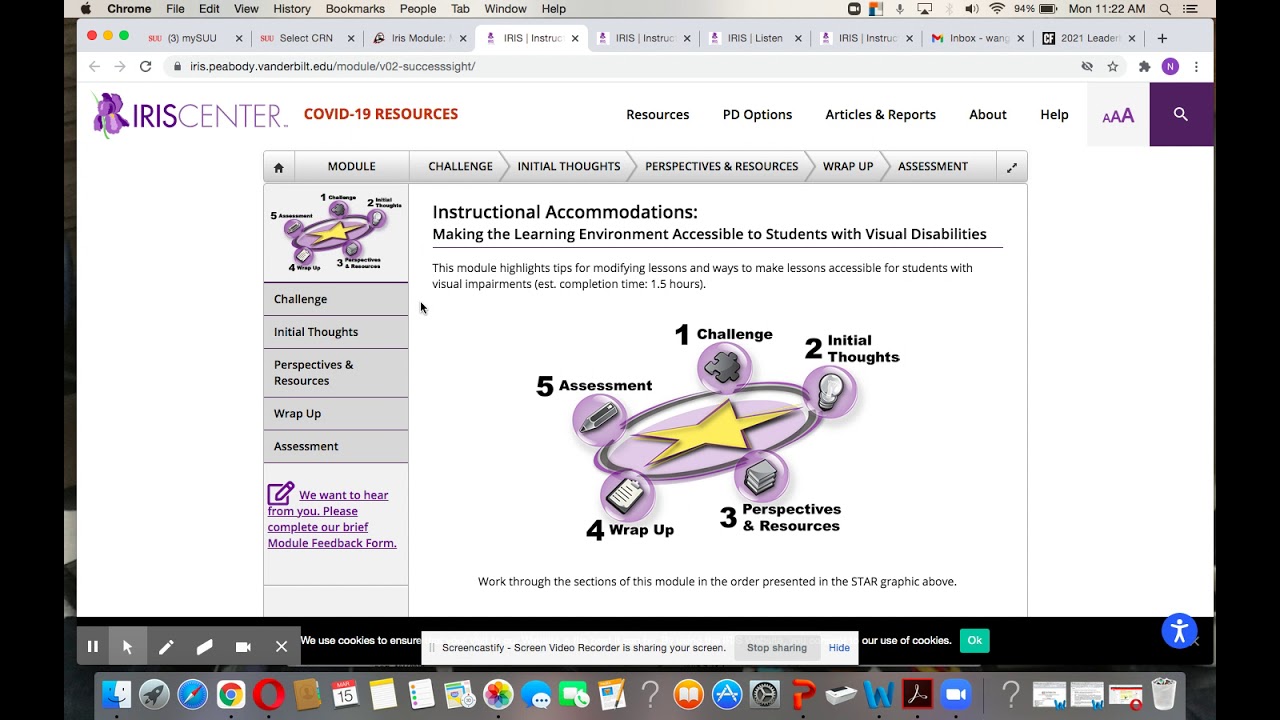
Task: Select INITIAL THOUGHTS breadcrumb tab
Action: pos(568,167)
